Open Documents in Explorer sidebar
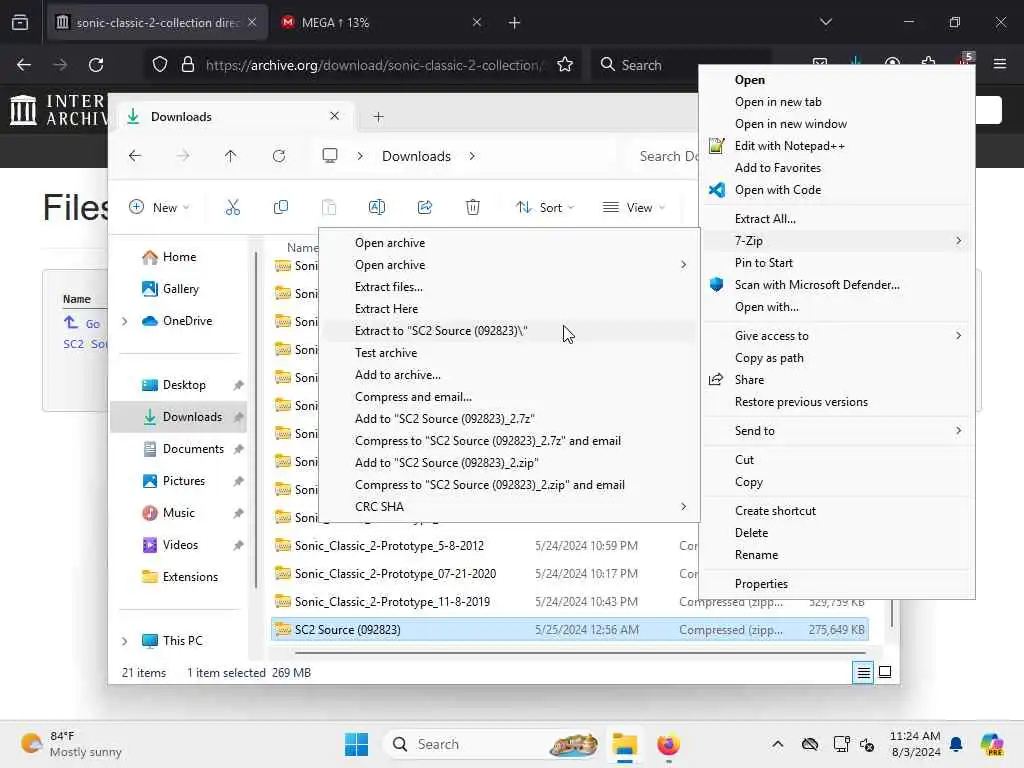This screenshot has width=1024, height=768. point(178,449)
